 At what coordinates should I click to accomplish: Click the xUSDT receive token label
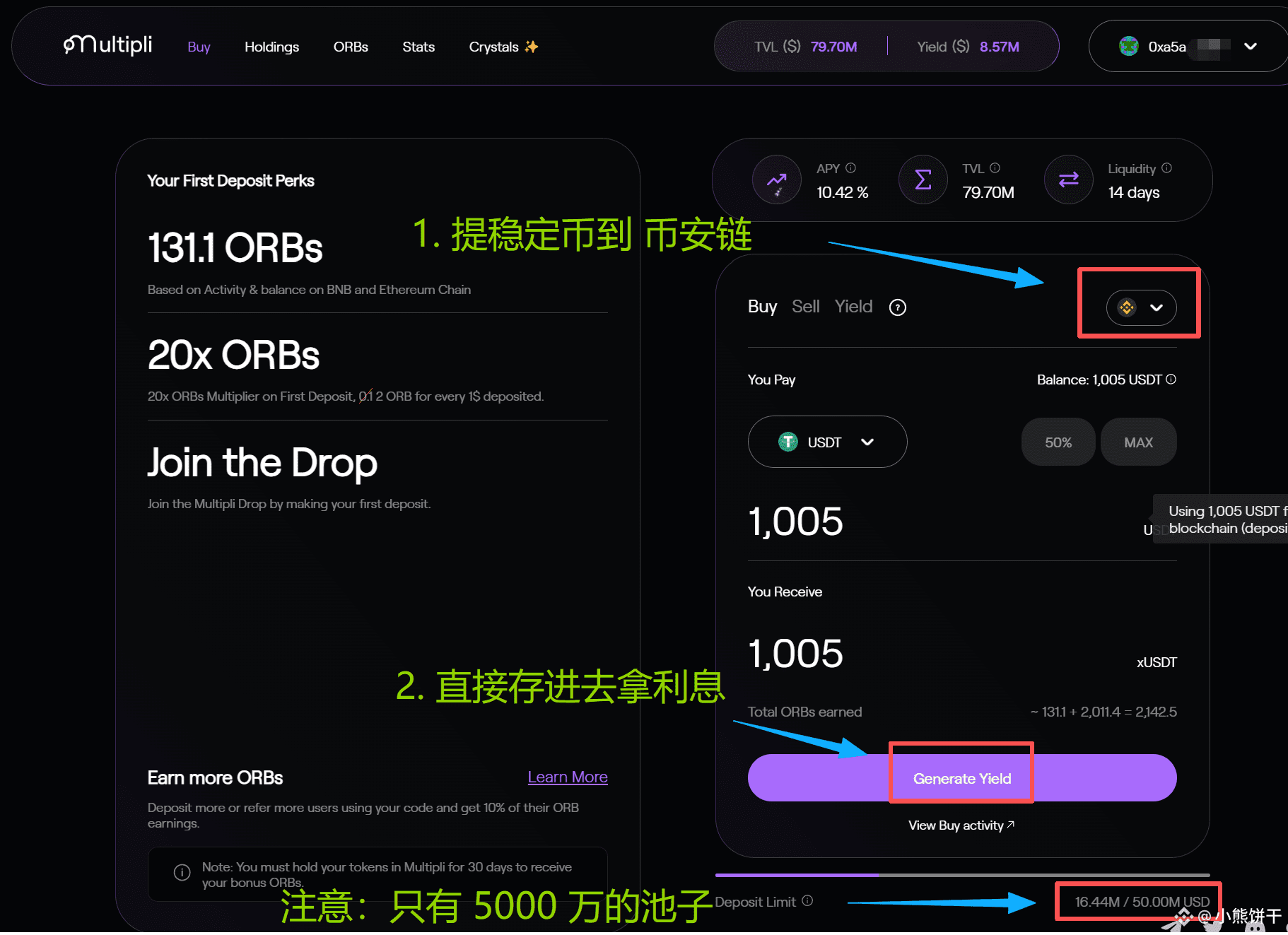pyautogui.click(x=1157, y=662)
